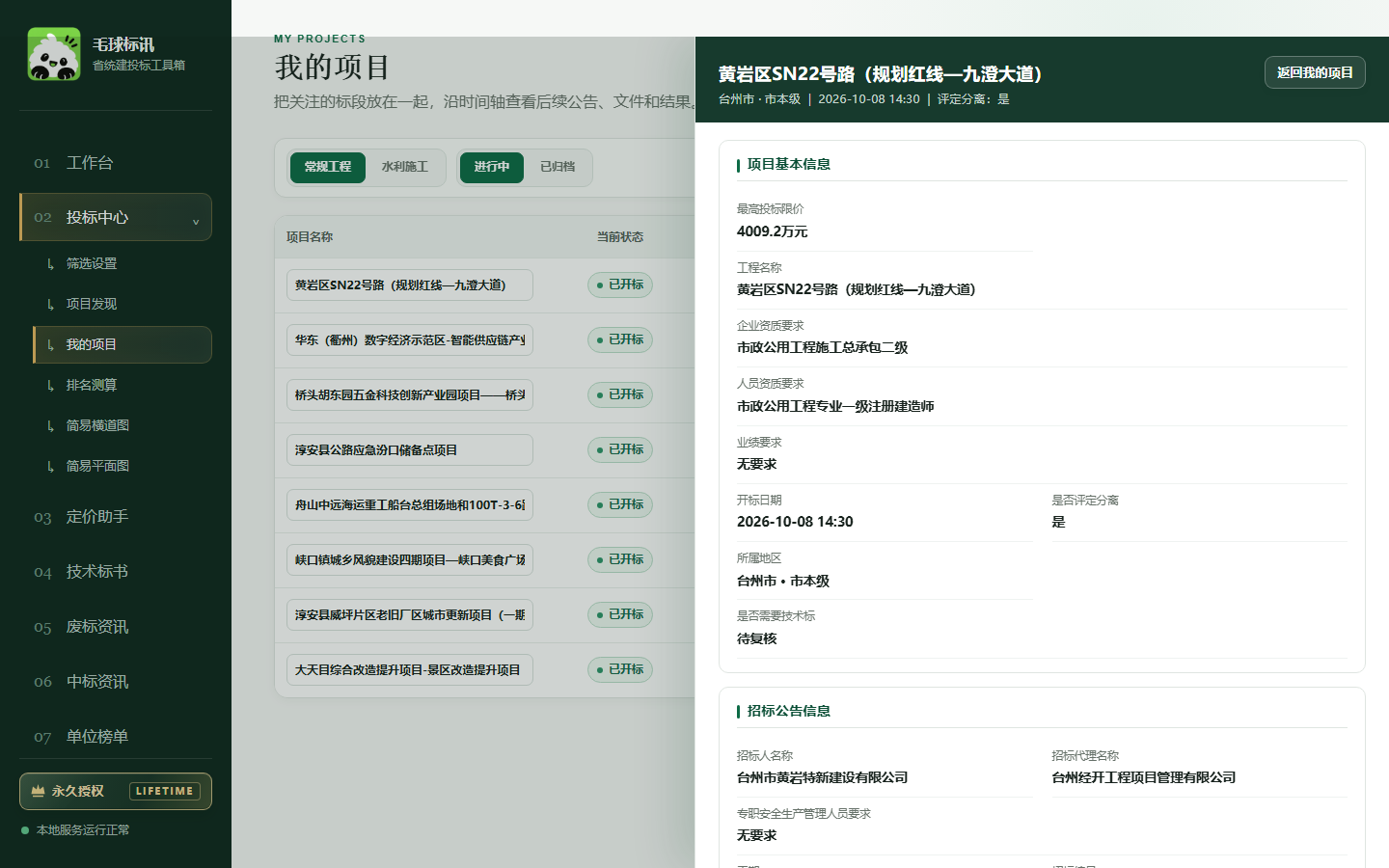
Task: Click the 招标公告信息 section heading
Action: (x=789, y=712)
